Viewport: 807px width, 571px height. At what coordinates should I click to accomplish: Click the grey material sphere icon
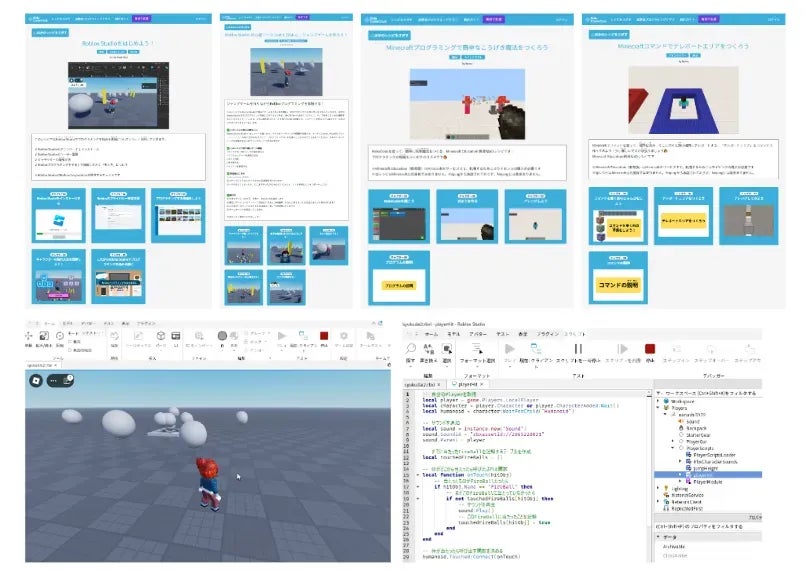click(x=222, y=336)
